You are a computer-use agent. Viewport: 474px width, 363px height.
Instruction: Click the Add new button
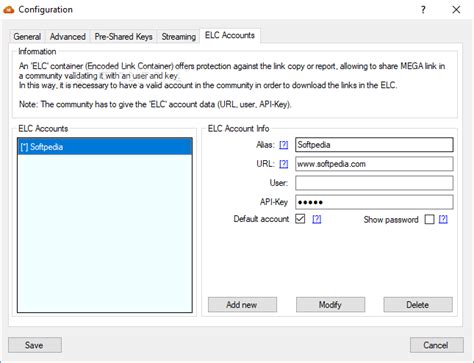tap(242, 305)
